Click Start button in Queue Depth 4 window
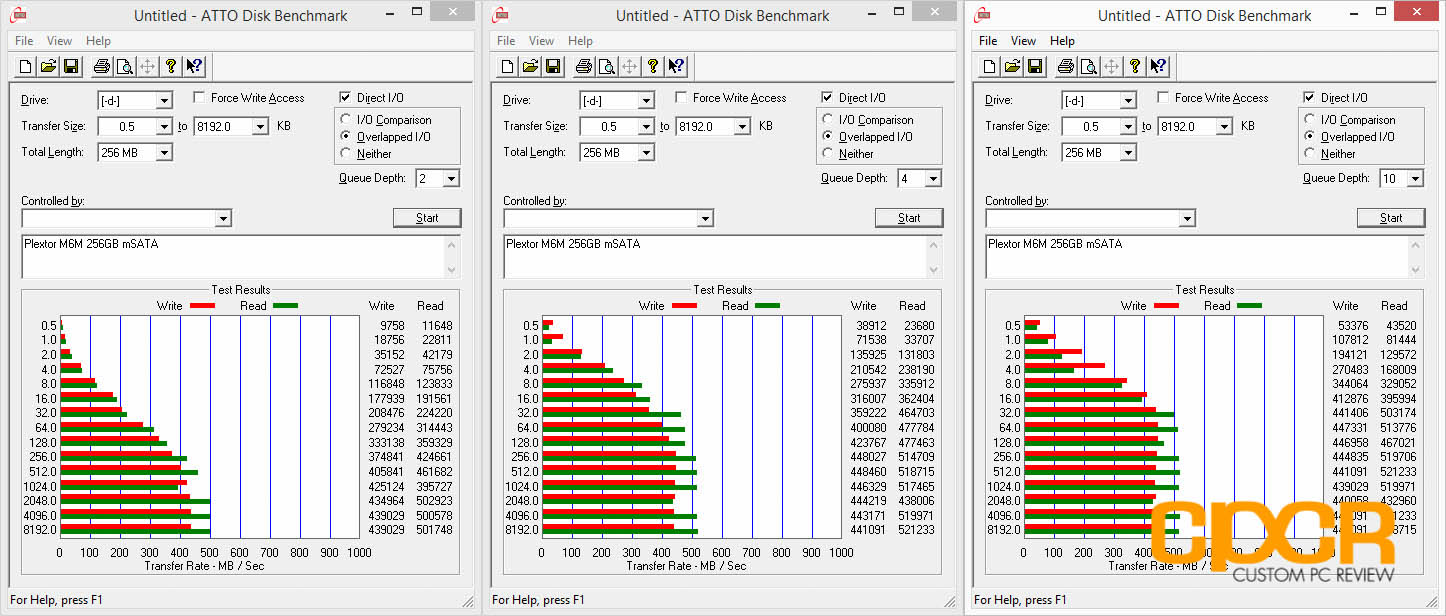The height and width of the screenshot is (616, 1446). (x=909, y=218)
